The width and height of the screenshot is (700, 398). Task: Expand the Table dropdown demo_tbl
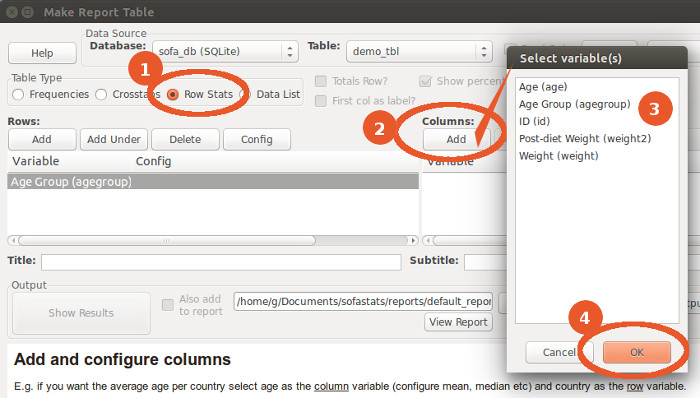[x=419, y=52]
